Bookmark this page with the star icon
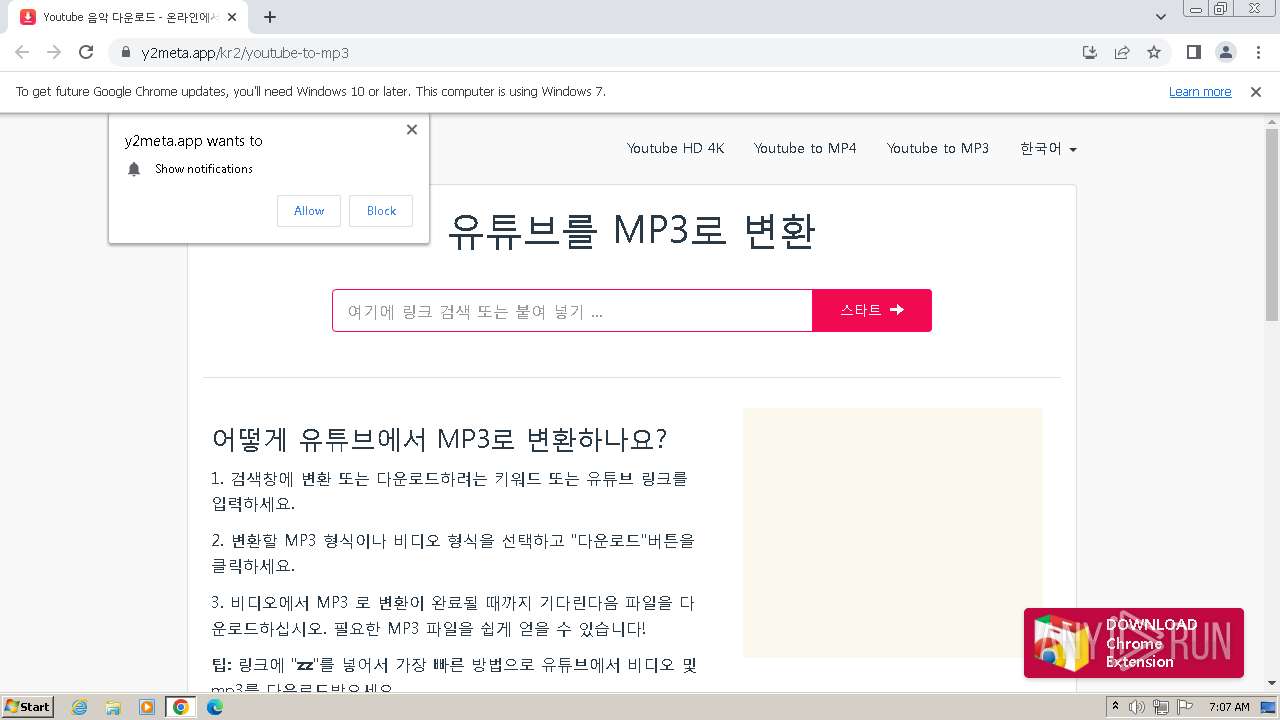This screenshot has height=720, width=1280. click(1154, 52)
